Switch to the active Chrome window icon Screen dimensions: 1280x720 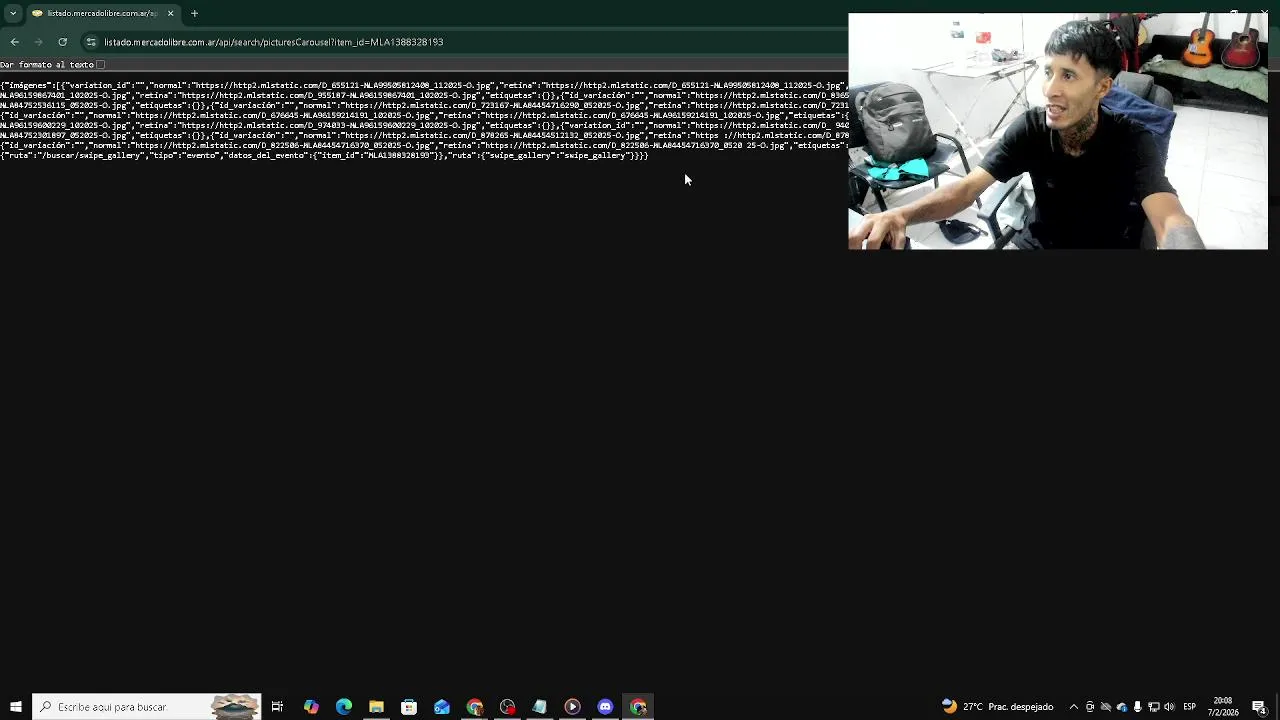(638, 707)
